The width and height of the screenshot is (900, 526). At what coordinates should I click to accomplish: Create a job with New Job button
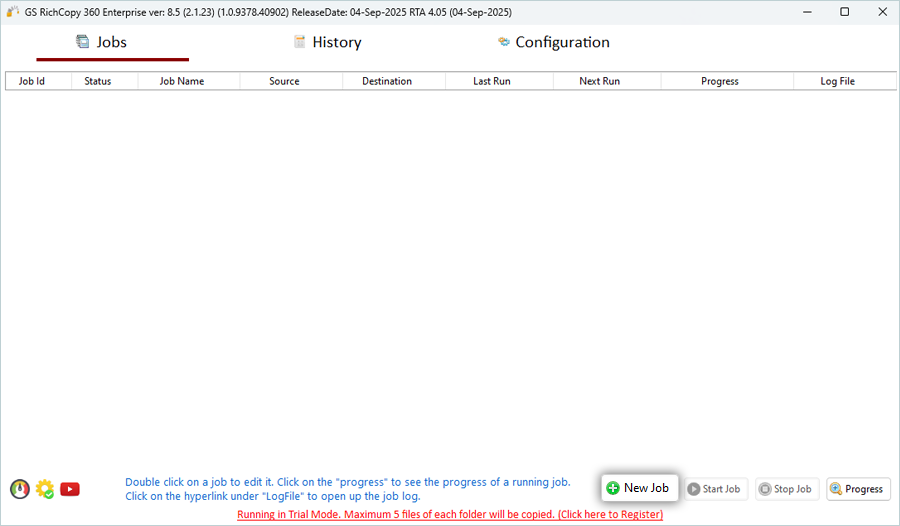click(639, 488)
